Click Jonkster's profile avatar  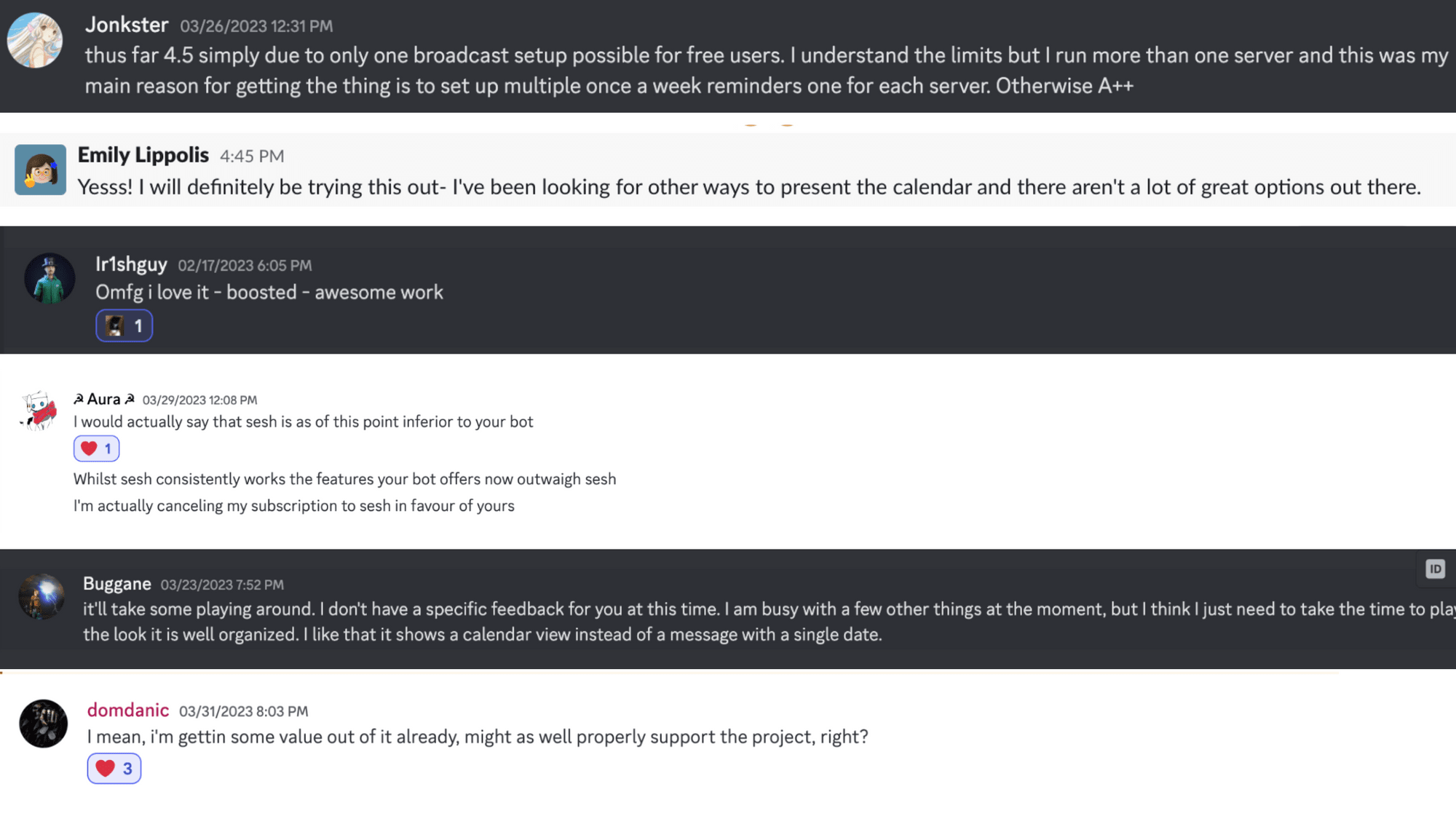coord(34,40)
